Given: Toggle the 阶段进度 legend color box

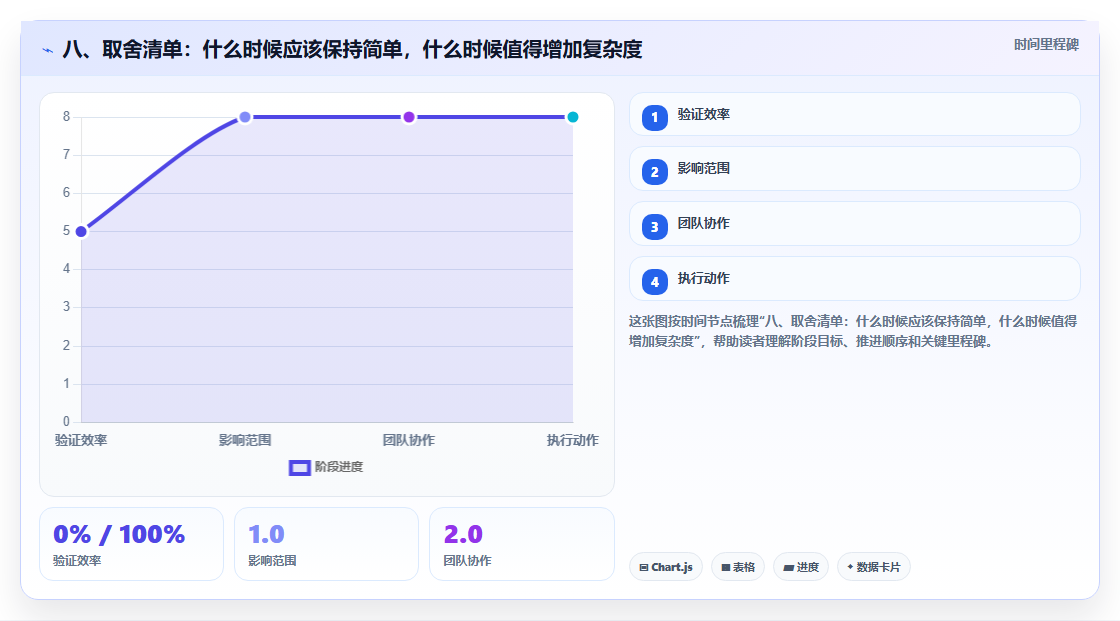Looking at the screenshot, I should [299, 468].
